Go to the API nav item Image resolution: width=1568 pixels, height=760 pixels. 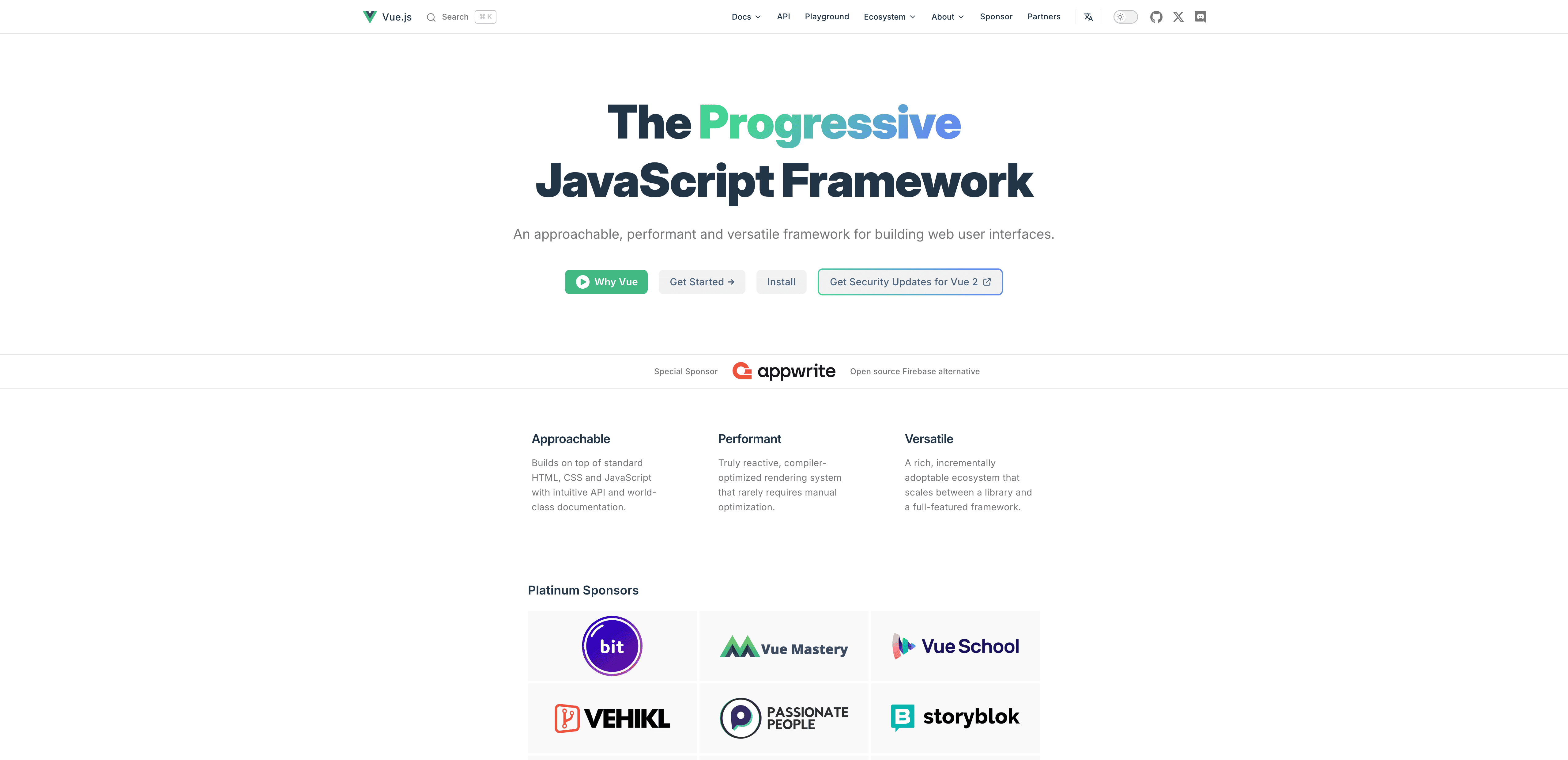click(x=783, y=17)
